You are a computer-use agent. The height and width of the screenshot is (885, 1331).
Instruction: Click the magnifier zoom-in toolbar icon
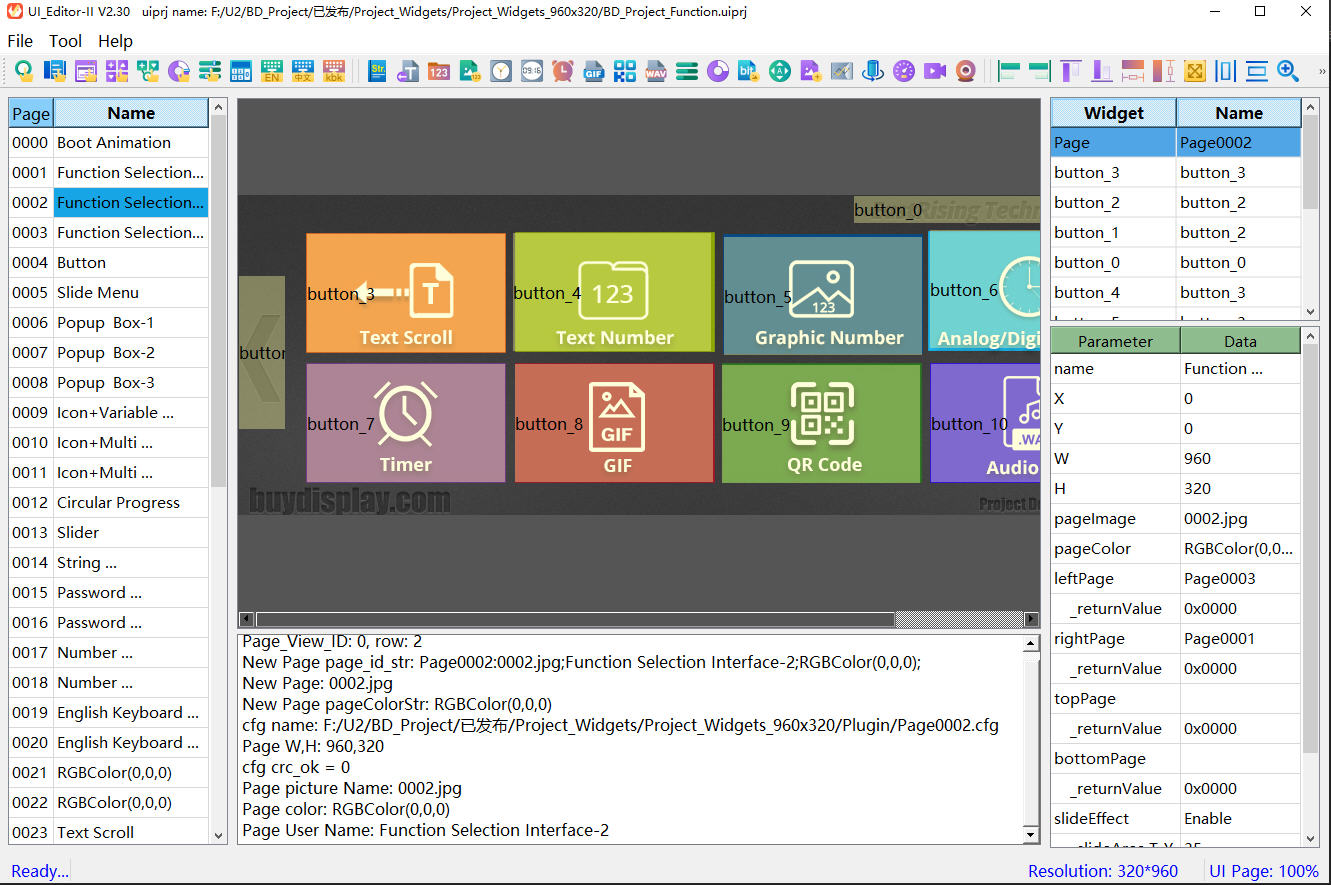[1288, 71]
